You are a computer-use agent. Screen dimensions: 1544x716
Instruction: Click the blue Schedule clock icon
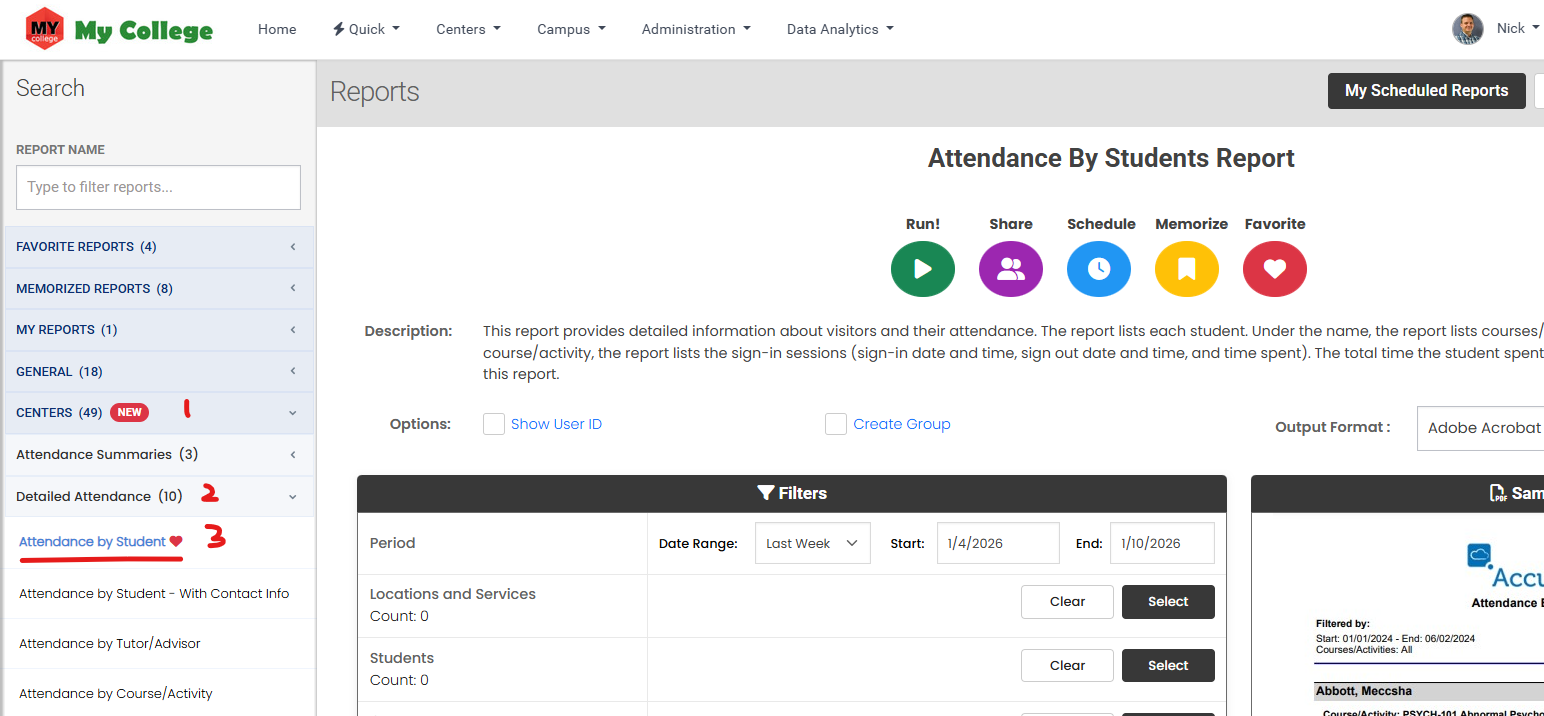coord(1098,269)
